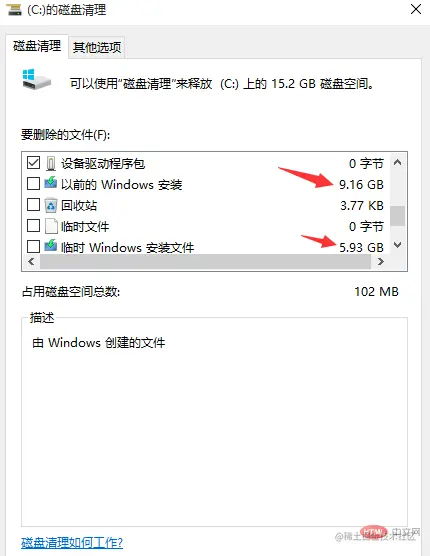The image size is (430, 556).
Task: Click the horizontal scroll left arrow
Action: pyautogui.click(x=31, y=262)
